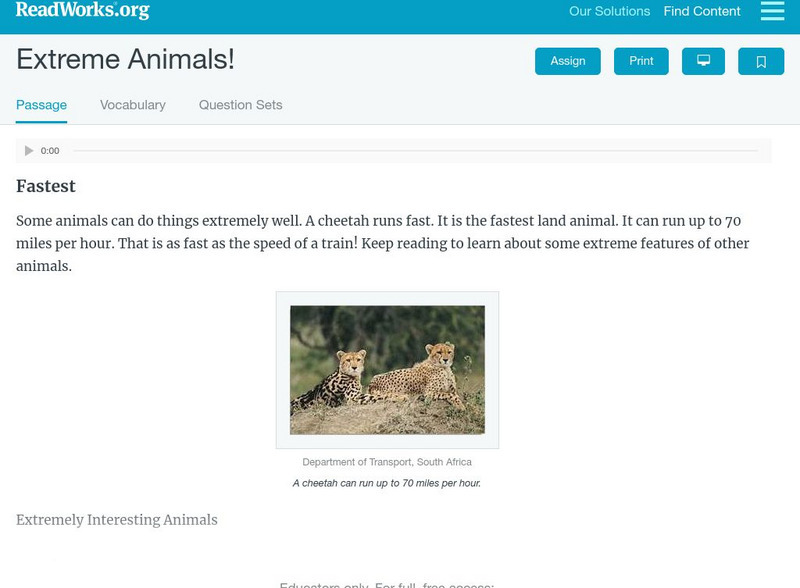Click the Fastest heading
This screenshot has height=588, width=800.
pyautogui.click(x=46, y=186)
